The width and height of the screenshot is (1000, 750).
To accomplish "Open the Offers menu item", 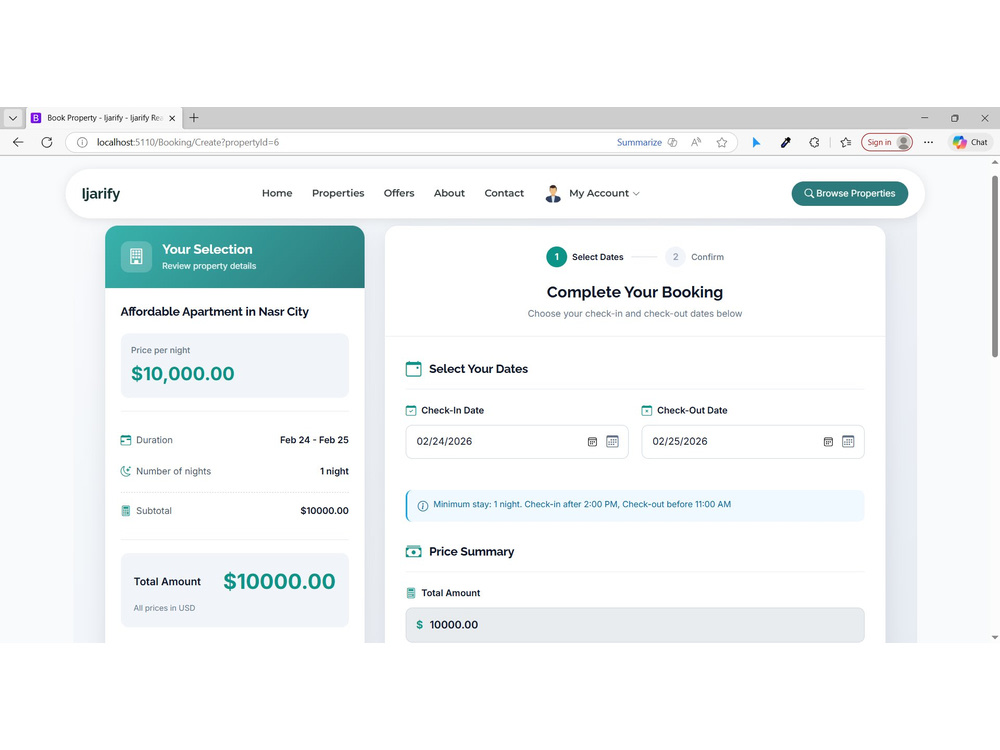I will tap(399, 193).
